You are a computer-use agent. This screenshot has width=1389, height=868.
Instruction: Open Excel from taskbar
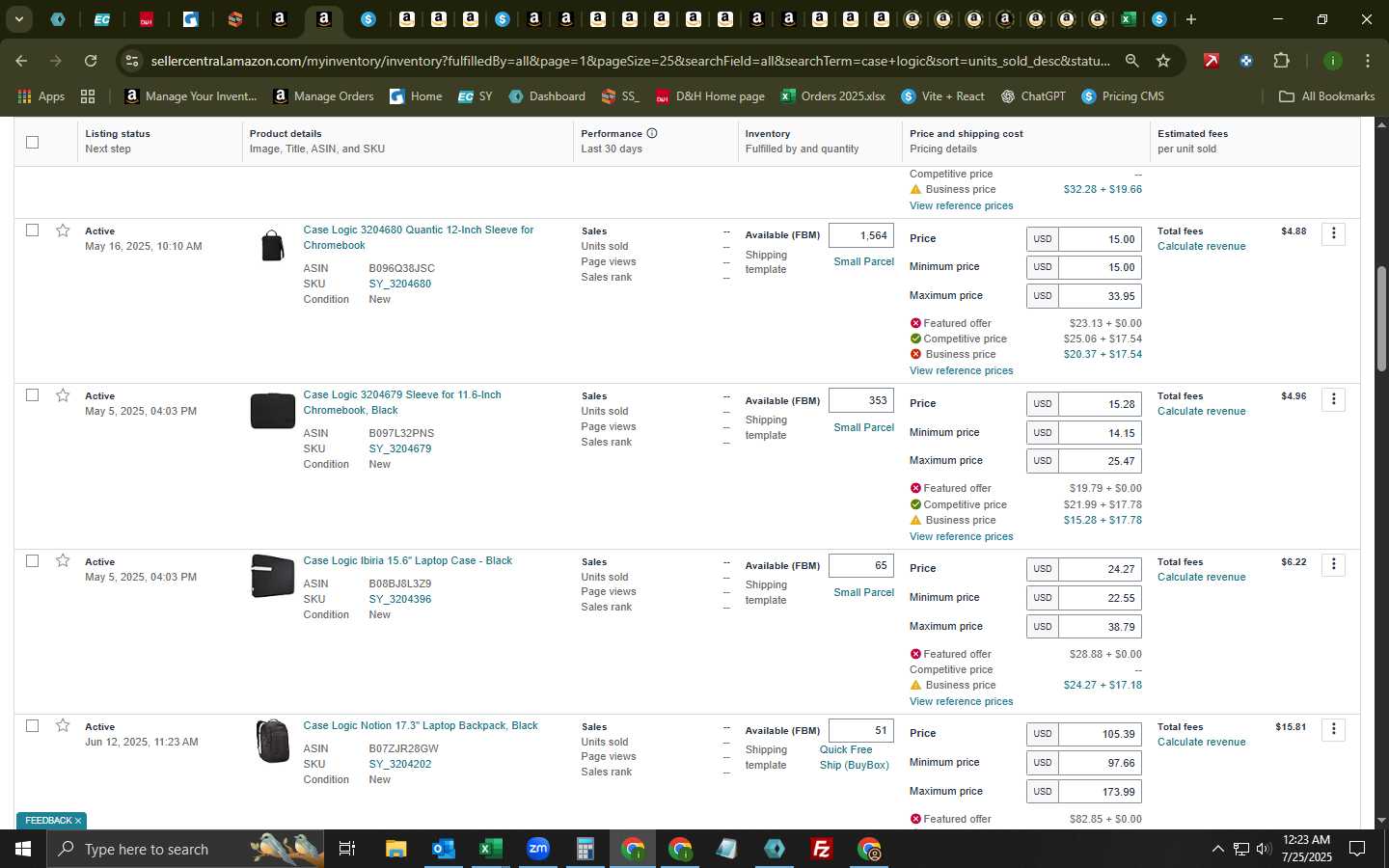point(490,849)
